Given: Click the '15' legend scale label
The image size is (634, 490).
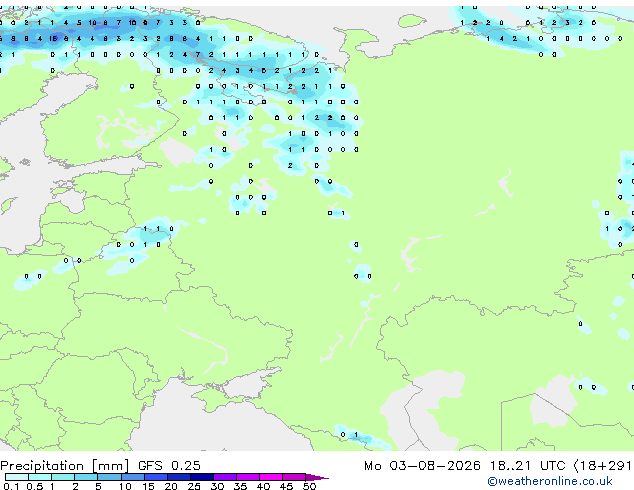Looking at the screenshot, I should click(148, 486).
